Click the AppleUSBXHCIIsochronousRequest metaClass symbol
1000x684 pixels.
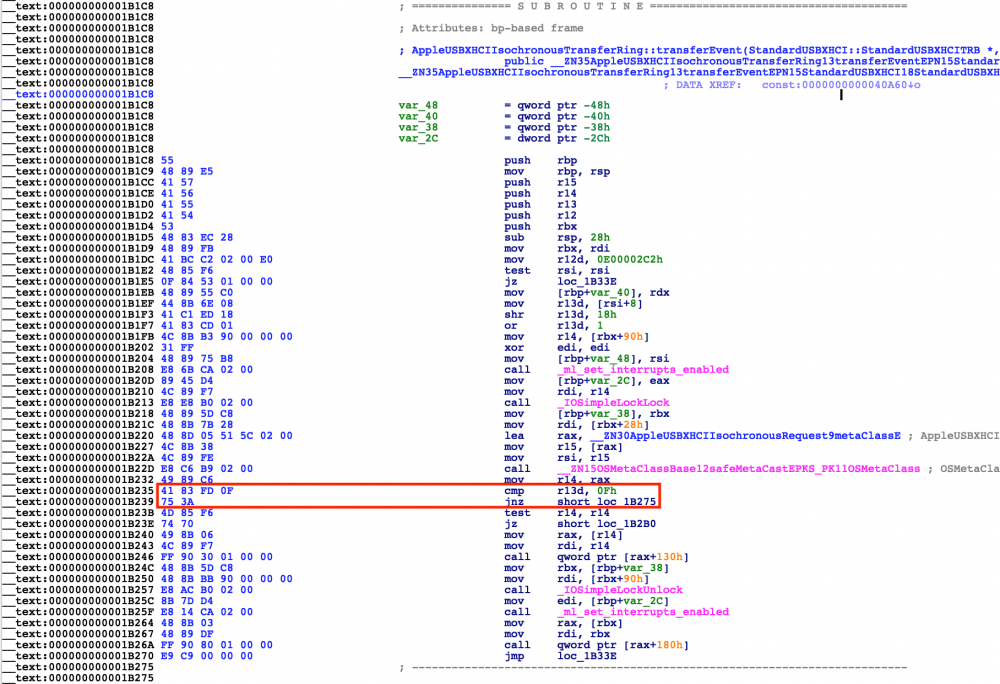[745, 436]
